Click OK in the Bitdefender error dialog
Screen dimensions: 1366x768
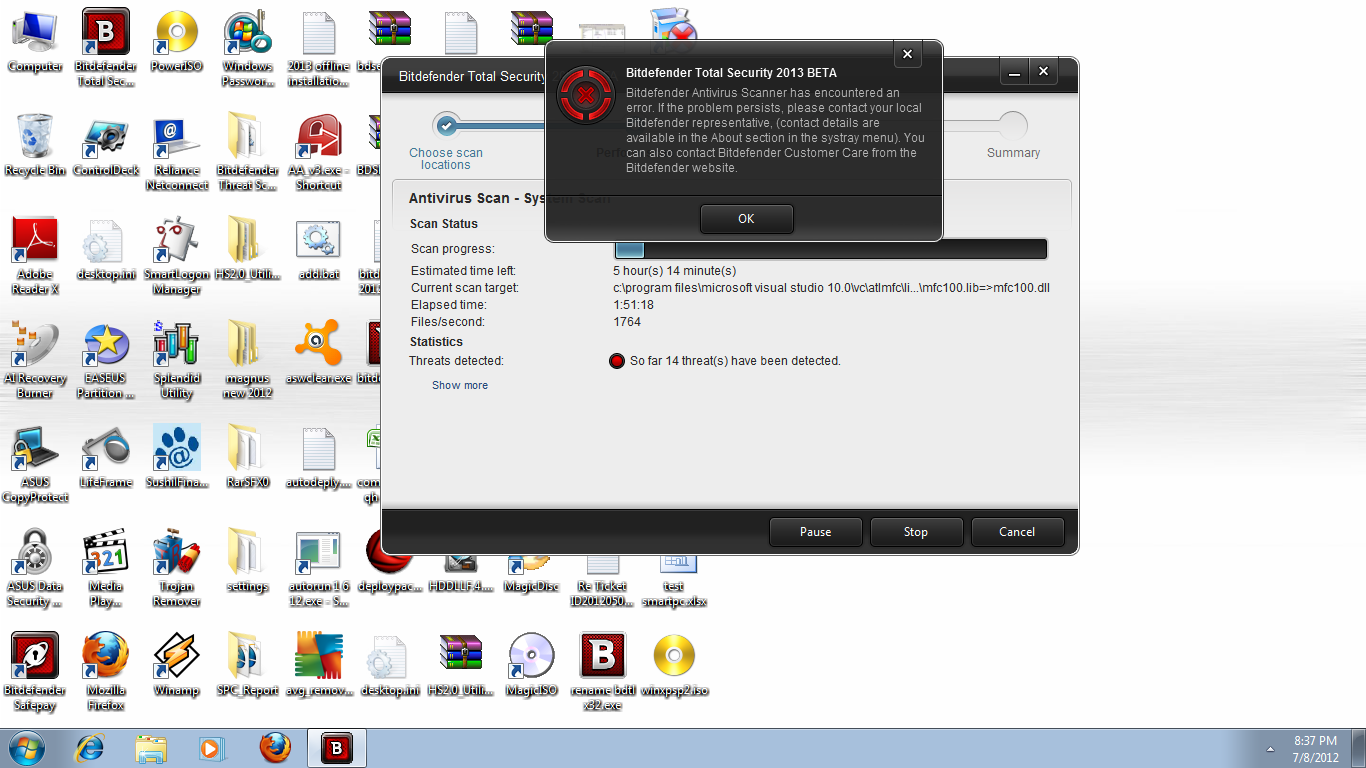point(746,219)
